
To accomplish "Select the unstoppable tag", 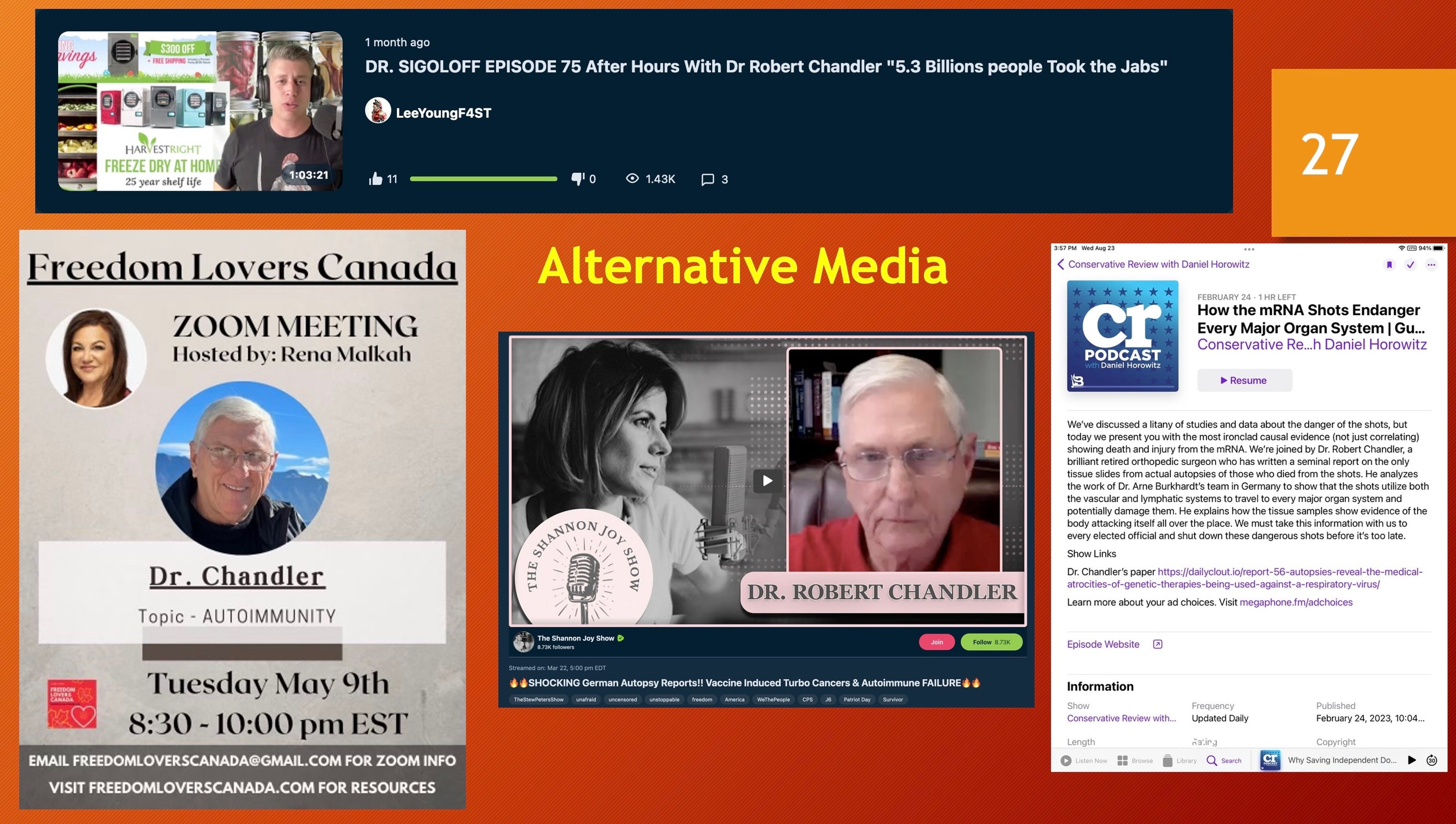I will tap(664, 700).
